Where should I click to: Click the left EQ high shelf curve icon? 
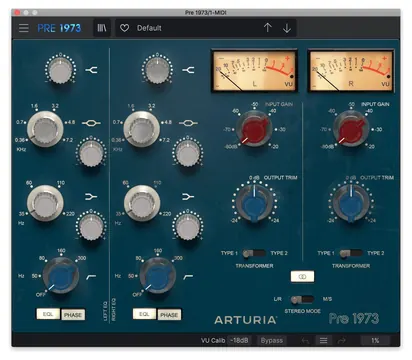tap(91, 70)
